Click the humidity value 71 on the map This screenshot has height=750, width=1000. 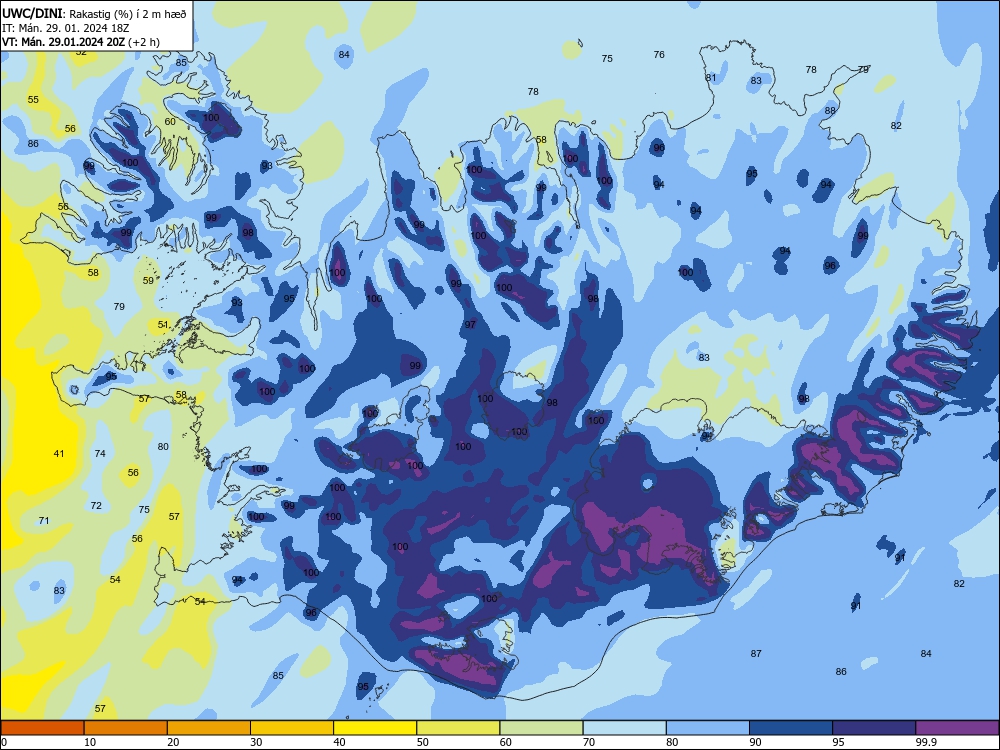(x=43, y=520)
